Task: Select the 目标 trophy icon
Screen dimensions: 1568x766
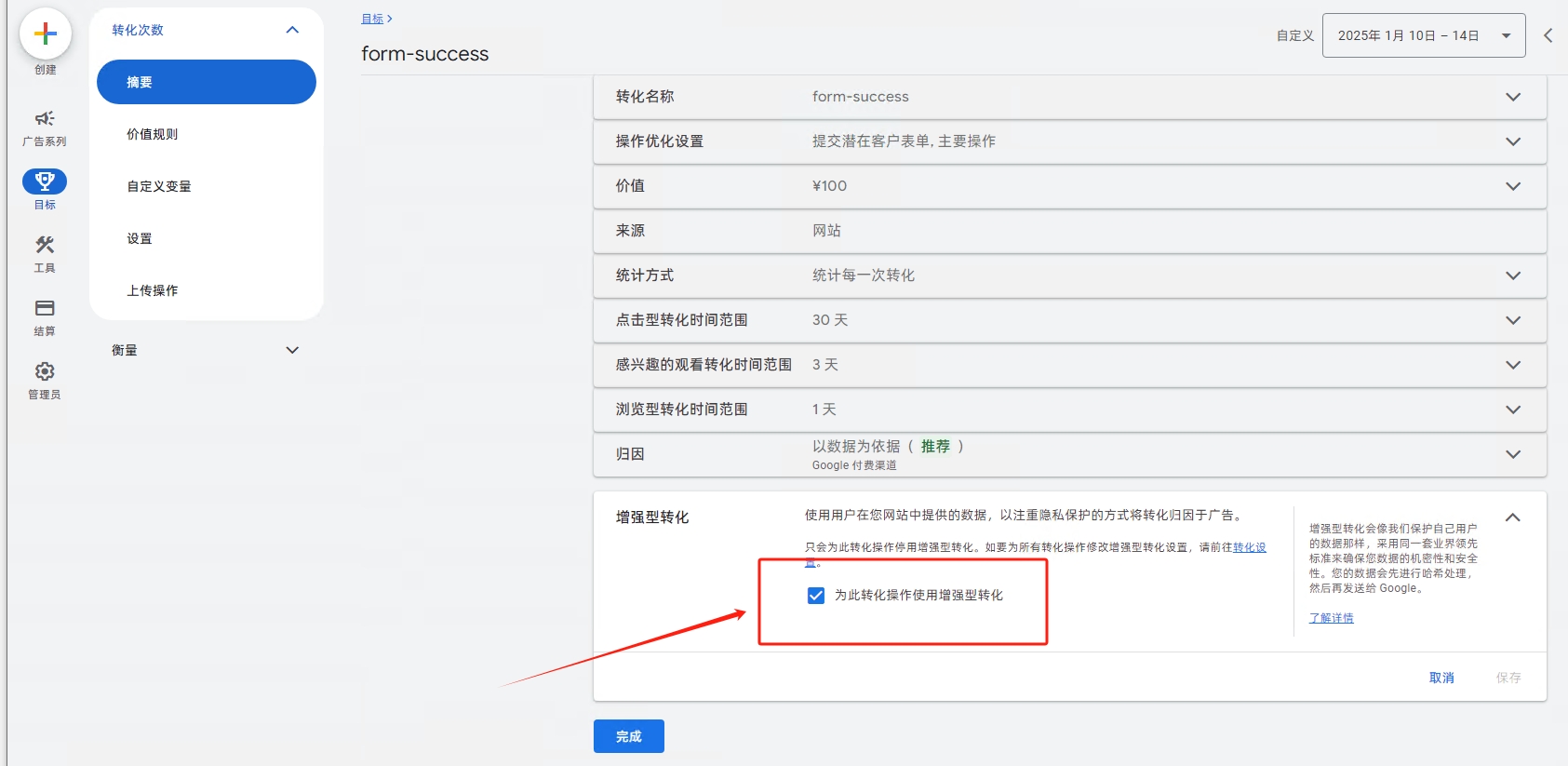Action: coord(45,181)
